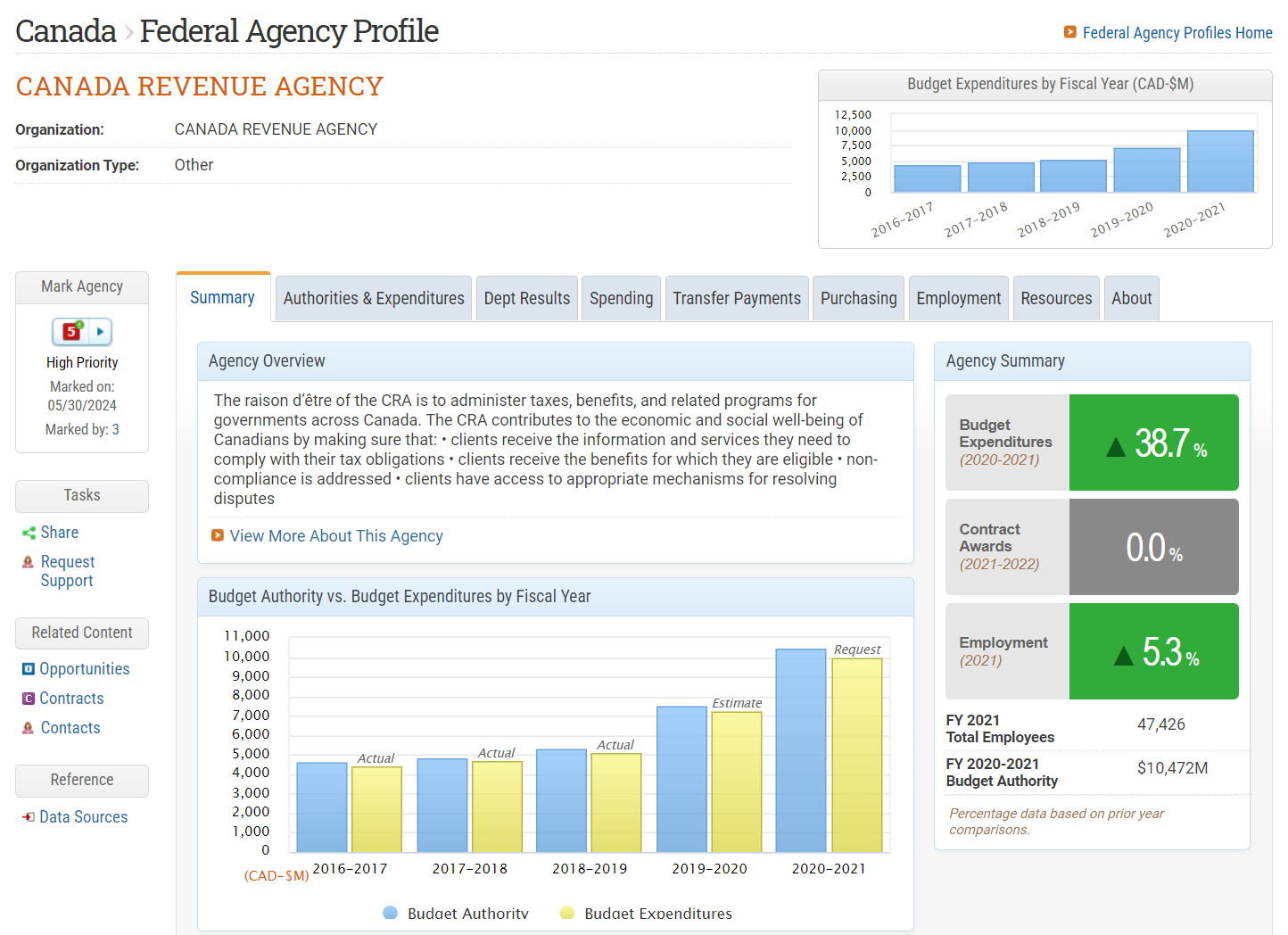Click the yellow Request bar for 2020-2021

pyautogui.click(x=857, y=756)
